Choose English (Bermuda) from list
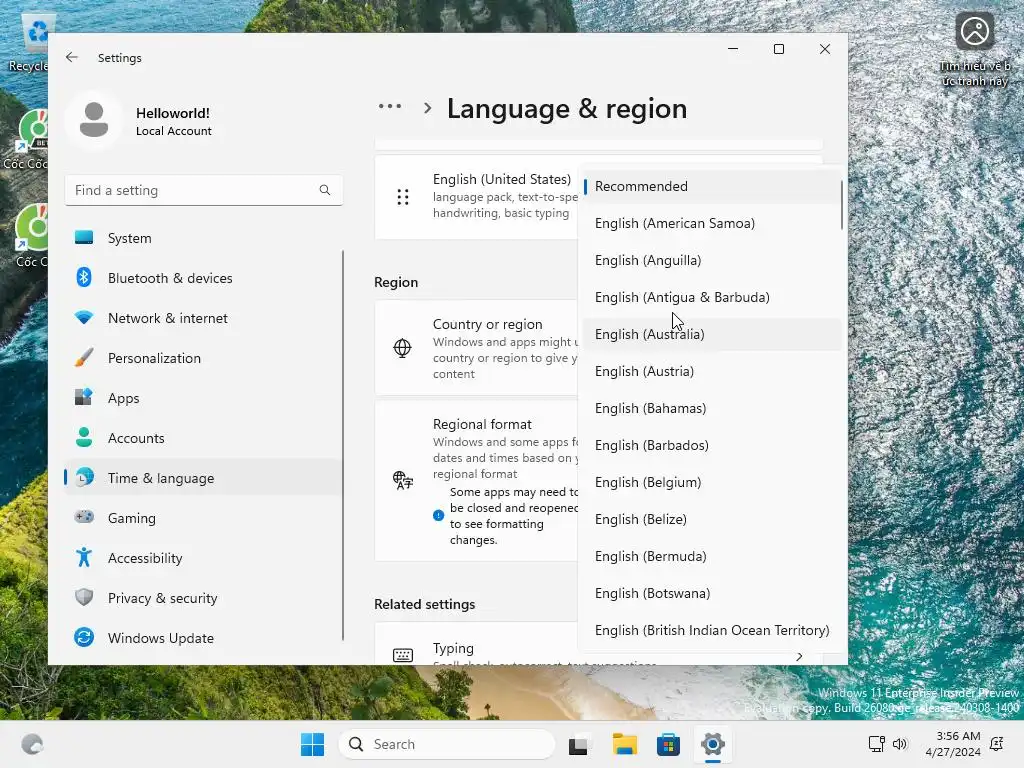The width and height of the screenshot is (1024, 768). click(711, 556)
